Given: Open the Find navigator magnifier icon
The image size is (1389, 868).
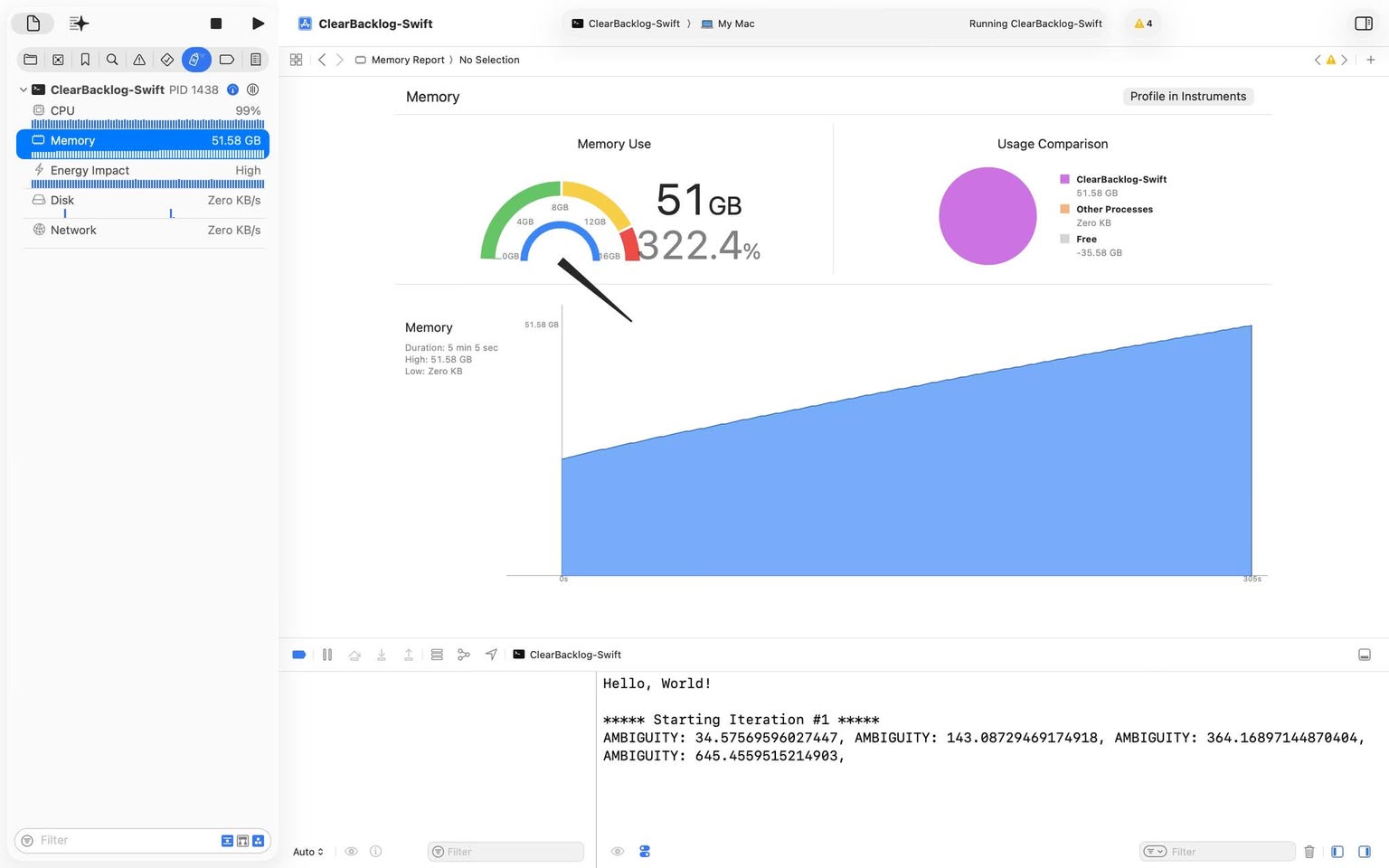Looking at the screenshot, I should pos(112,60).
